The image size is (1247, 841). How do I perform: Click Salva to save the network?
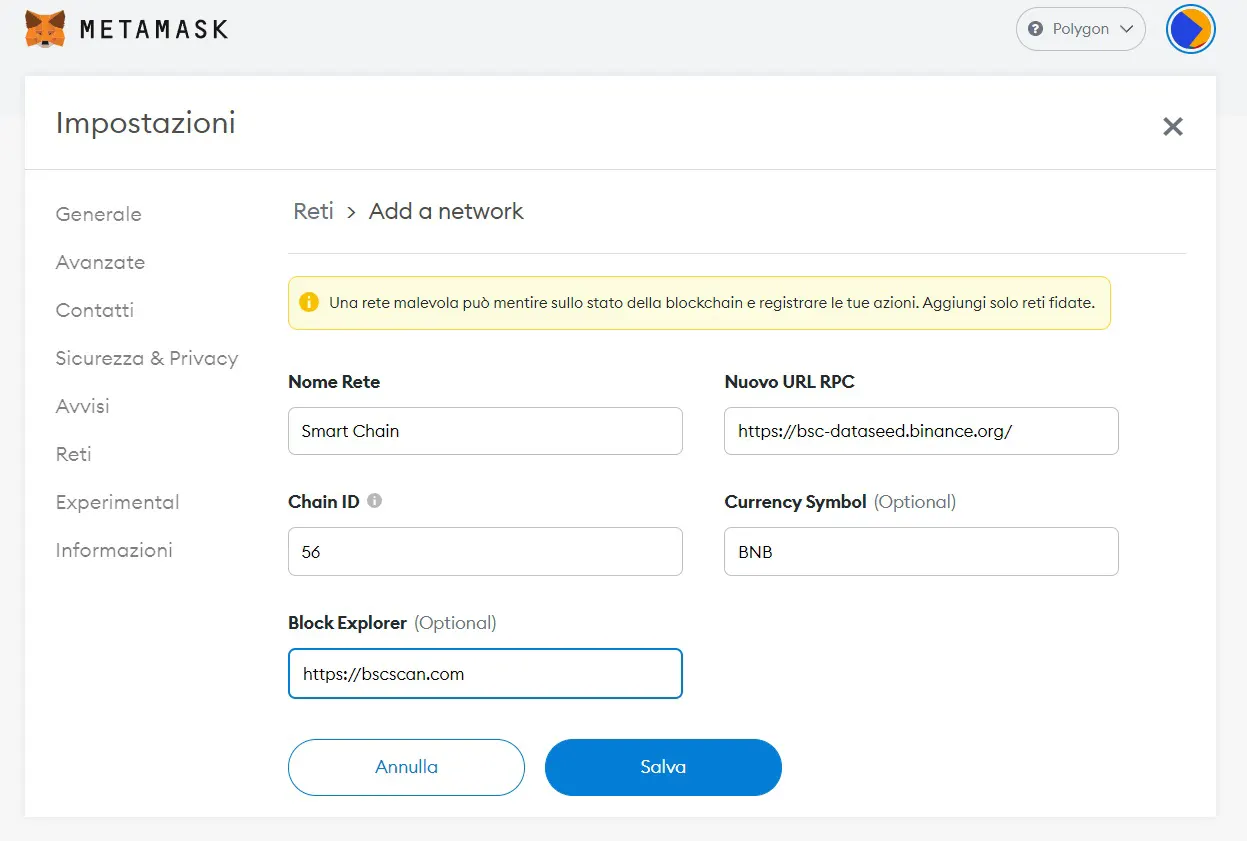point(663,767)
